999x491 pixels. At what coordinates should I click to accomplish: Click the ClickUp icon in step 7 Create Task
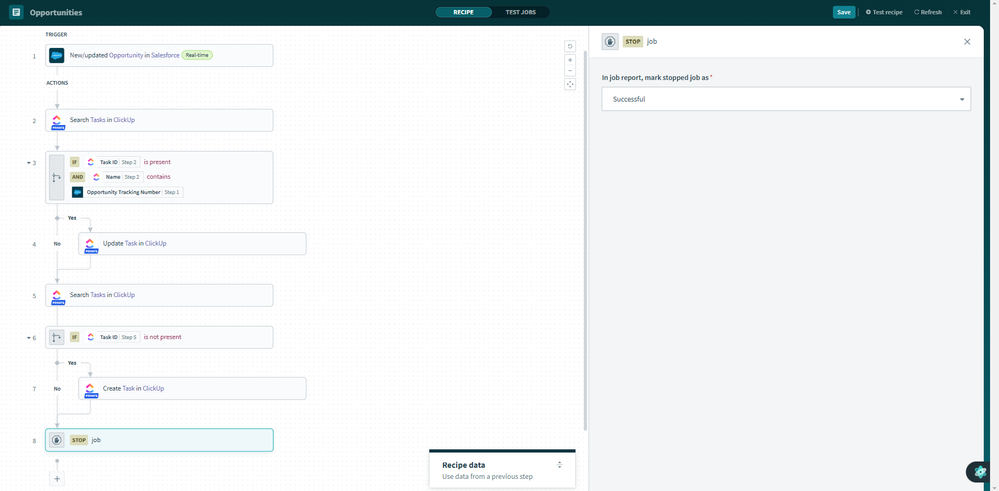90,388
